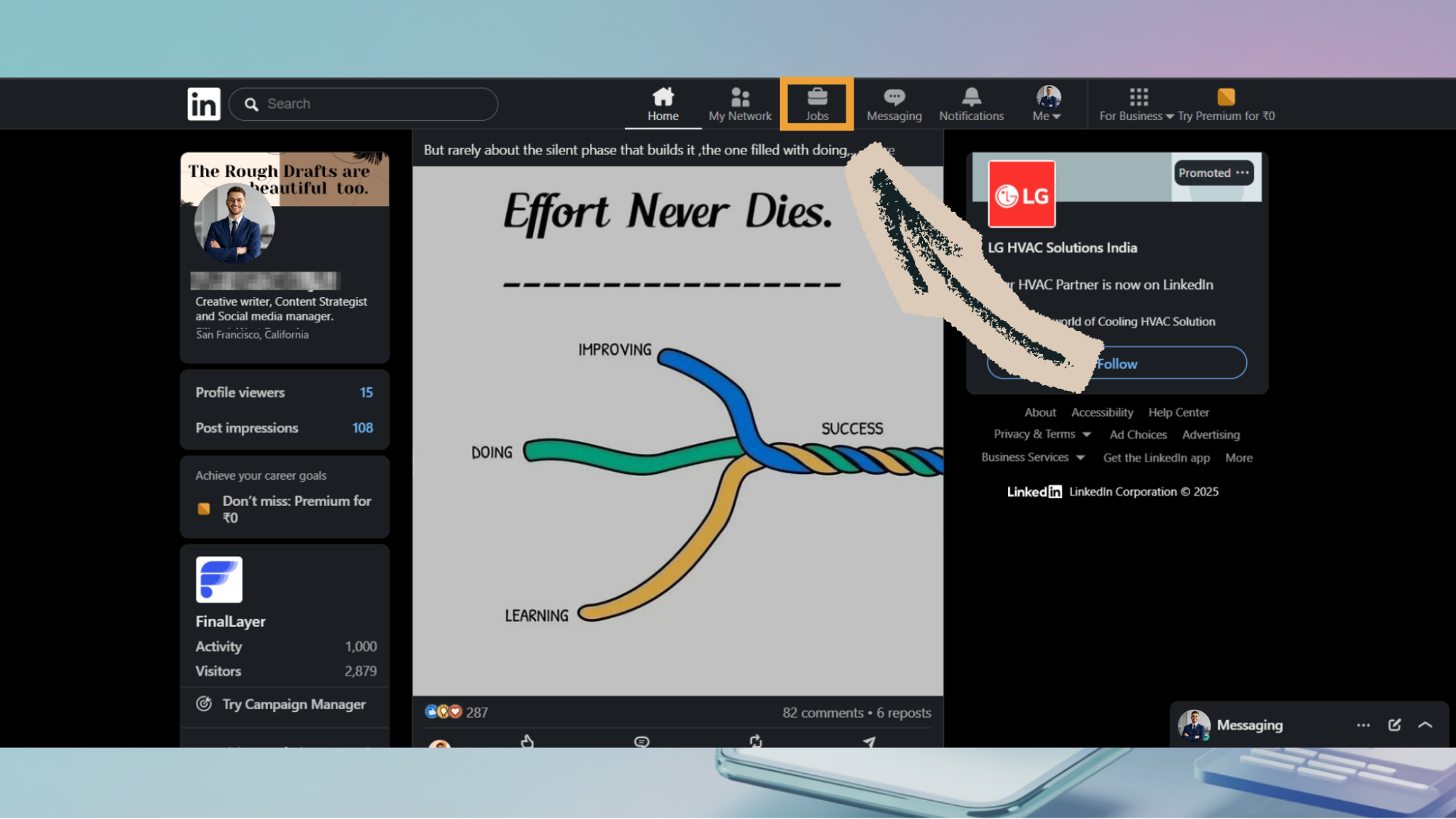The image size is (1456, 819).
Task: Open the 82 comments link
Action: click(x=822, y=713)
